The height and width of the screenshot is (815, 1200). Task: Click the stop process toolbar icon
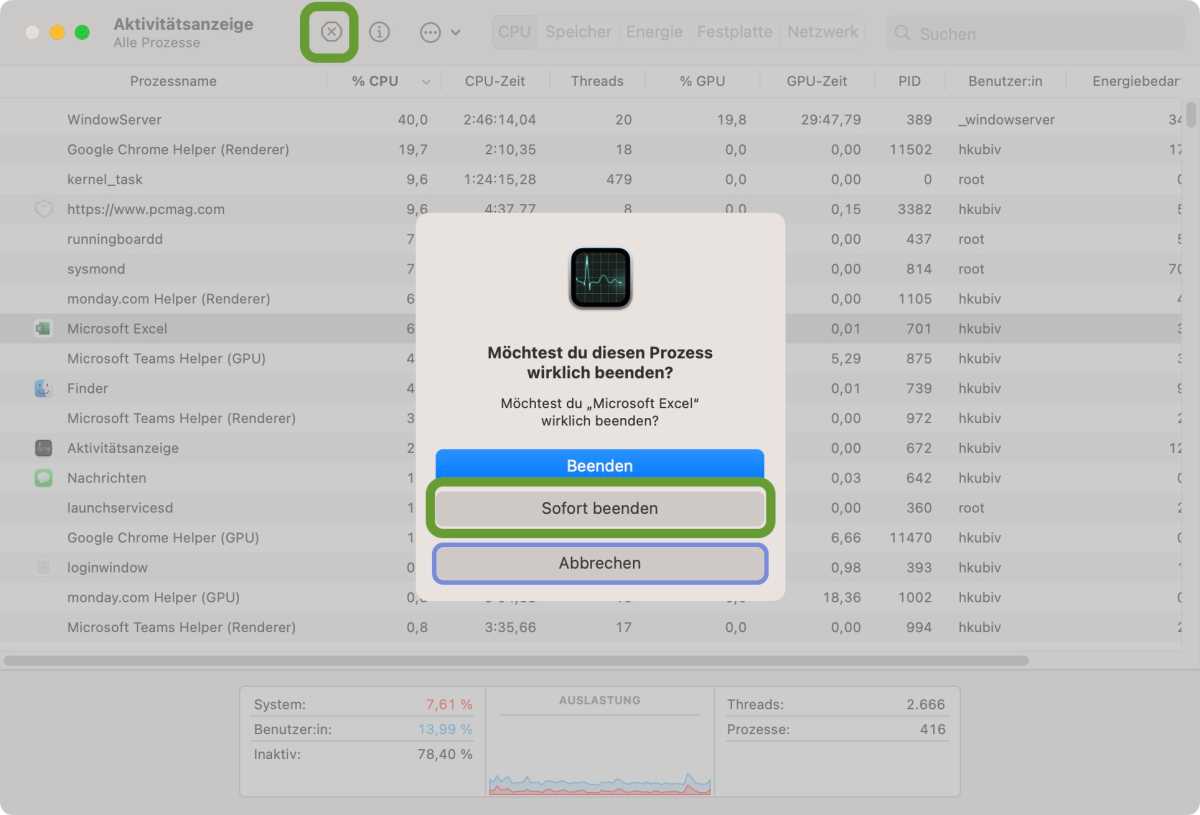point(331,32)
